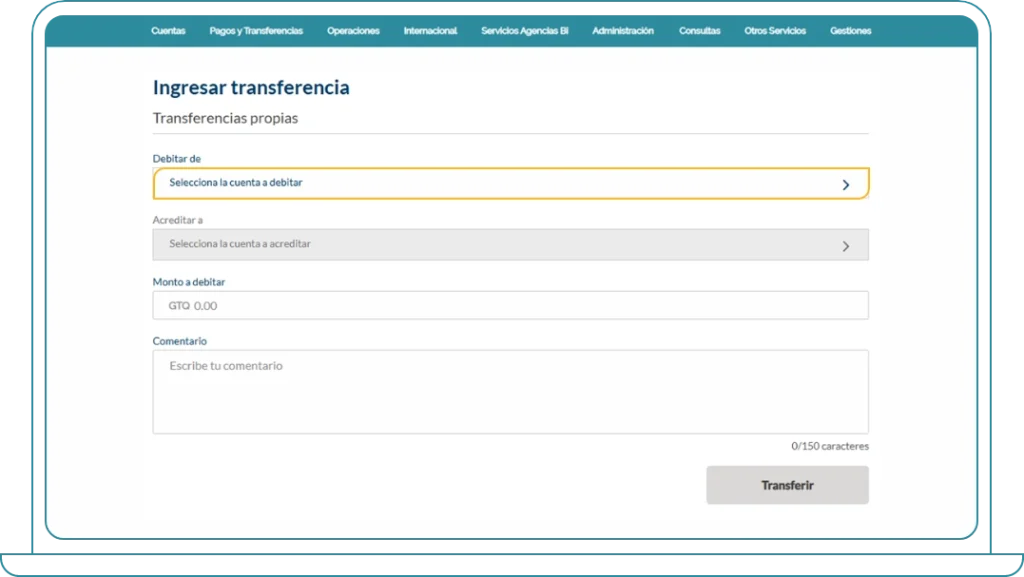The width and height of the screenshot is (1024, 577).
Task: Open the Consultas menu
Action: (699, 31)
